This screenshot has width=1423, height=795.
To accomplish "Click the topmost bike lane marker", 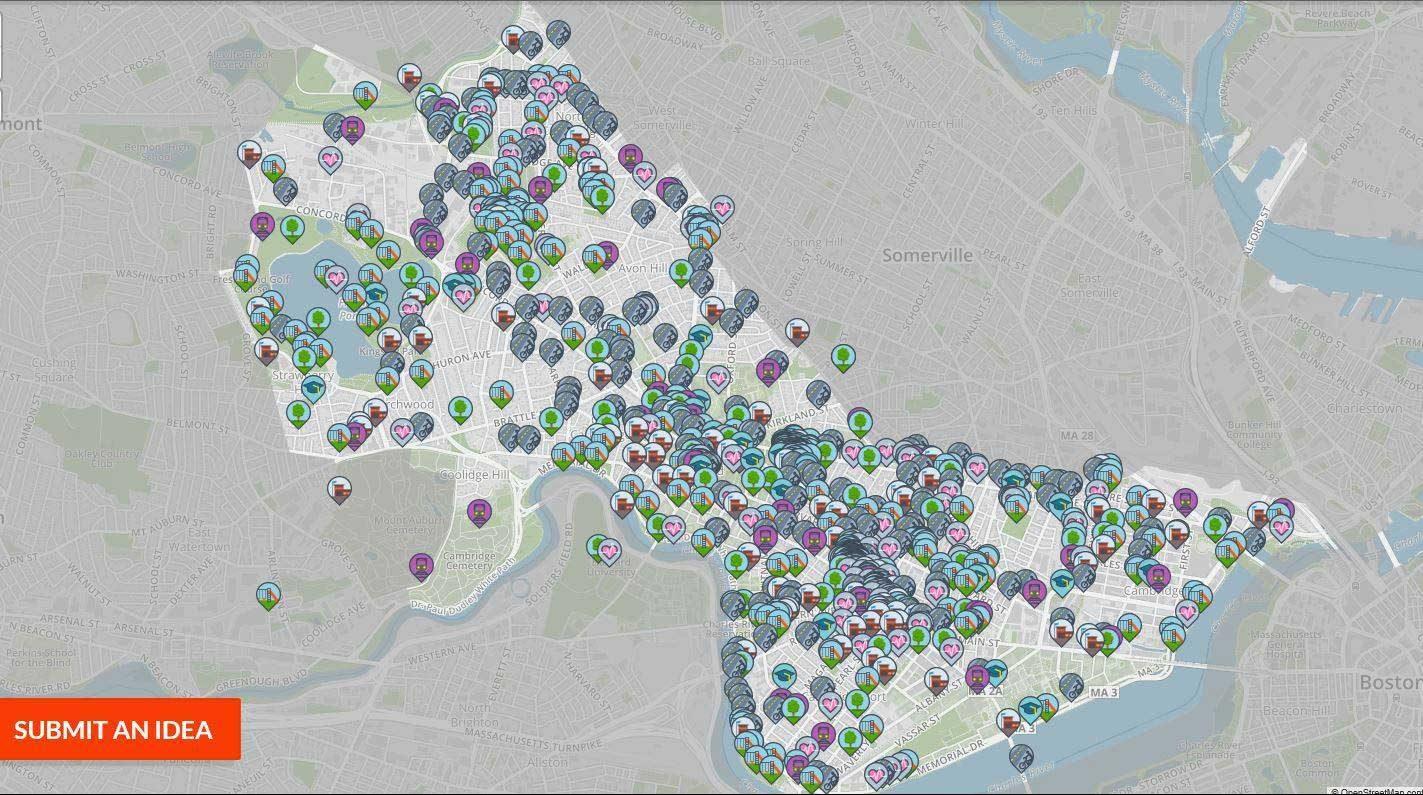I will [x=557, y=34].
